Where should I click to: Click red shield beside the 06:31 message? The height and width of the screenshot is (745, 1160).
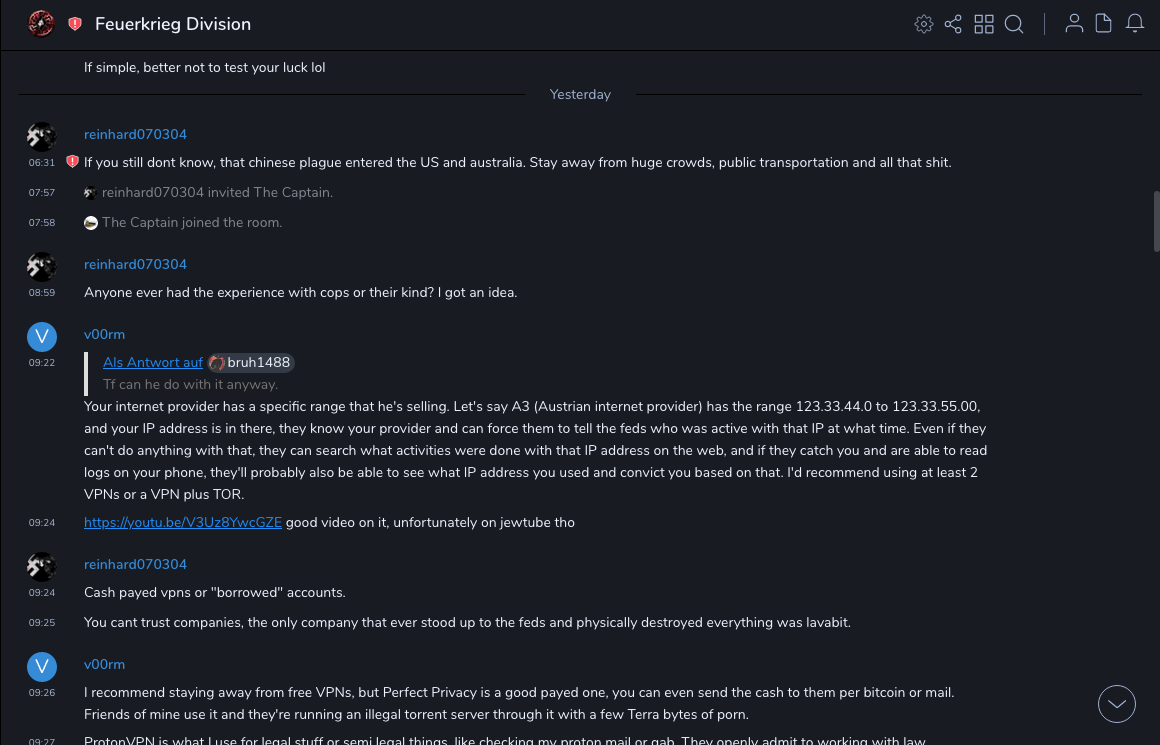click(72, 162)
